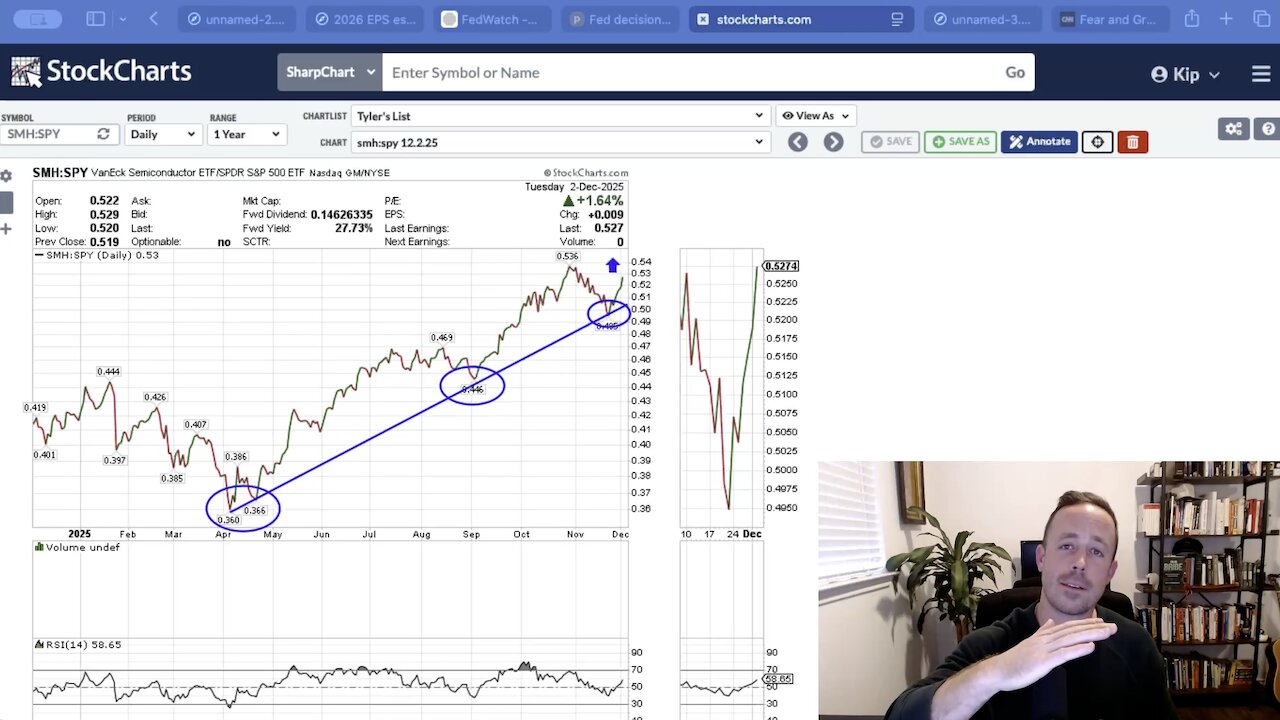1280x720 pixels.
Task: Click the webcam video overlay of presenter
Action: [1049, 590]
